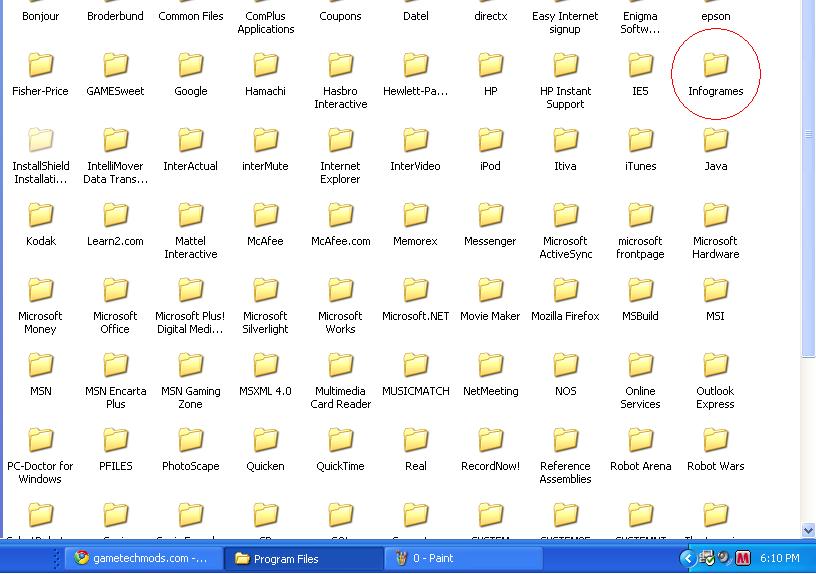The image size is (816, 574).
Task: Click the Learn2.com folder label
Action: pyautogui.click(x=116, y=241)
